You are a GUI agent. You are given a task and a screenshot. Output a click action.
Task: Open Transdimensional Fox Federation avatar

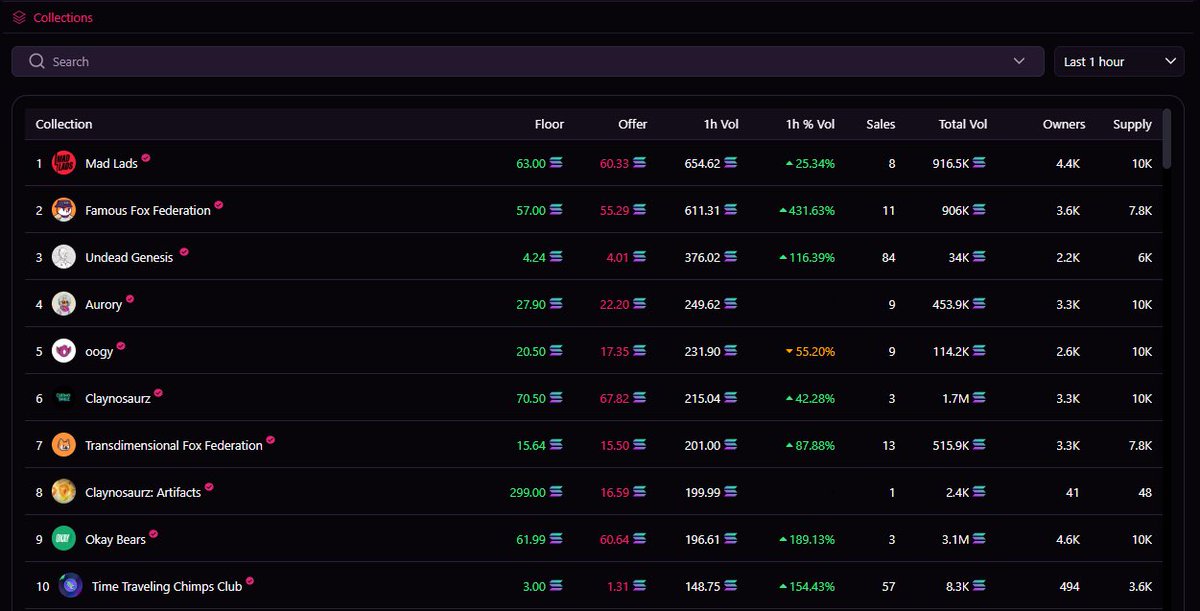[x=64, y=445]
